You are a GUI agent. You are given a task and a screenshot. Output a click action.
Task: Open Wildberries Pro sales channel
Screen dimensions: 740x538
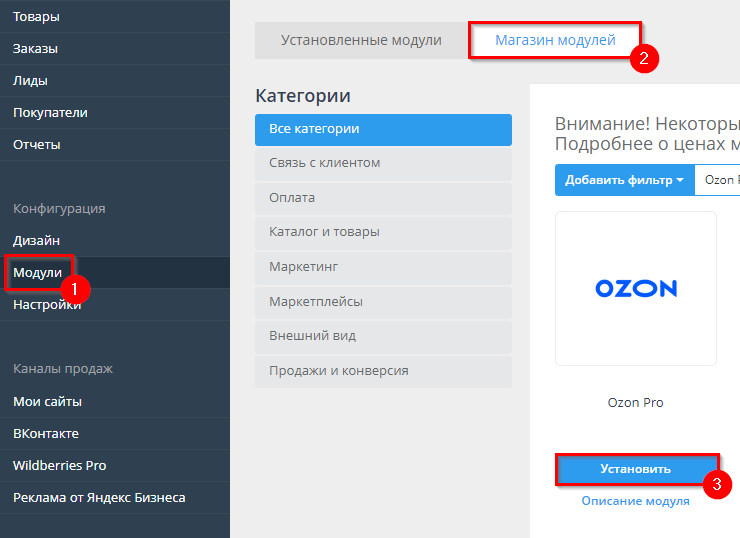click(x=59, y=465)
